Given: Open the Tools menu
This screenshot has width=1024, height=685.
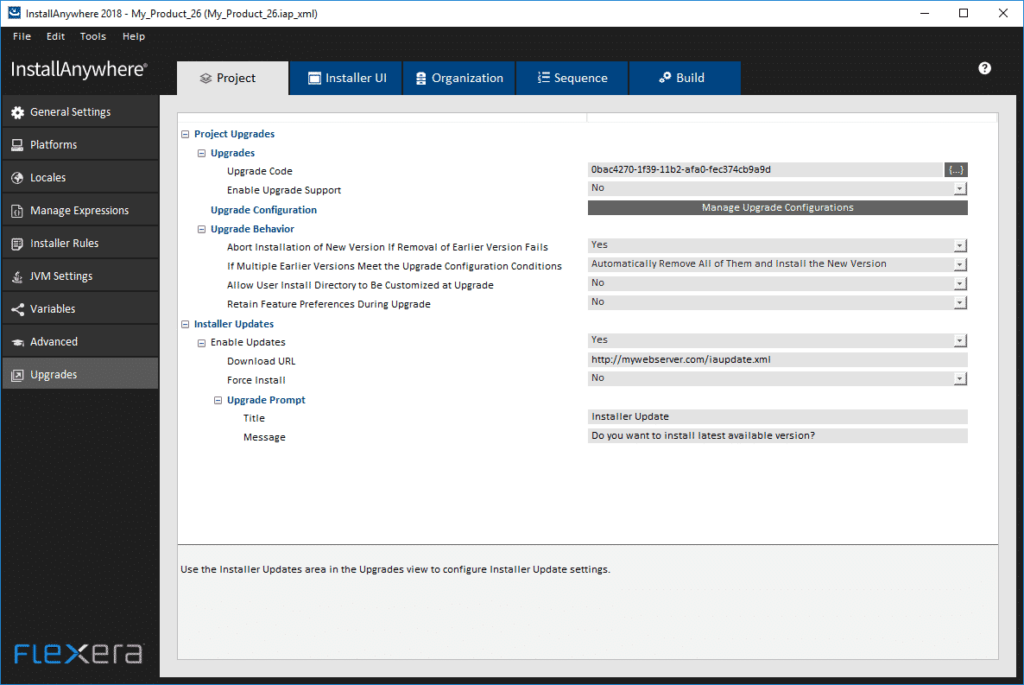Looking at the screenshot, I should coord(92,36).
